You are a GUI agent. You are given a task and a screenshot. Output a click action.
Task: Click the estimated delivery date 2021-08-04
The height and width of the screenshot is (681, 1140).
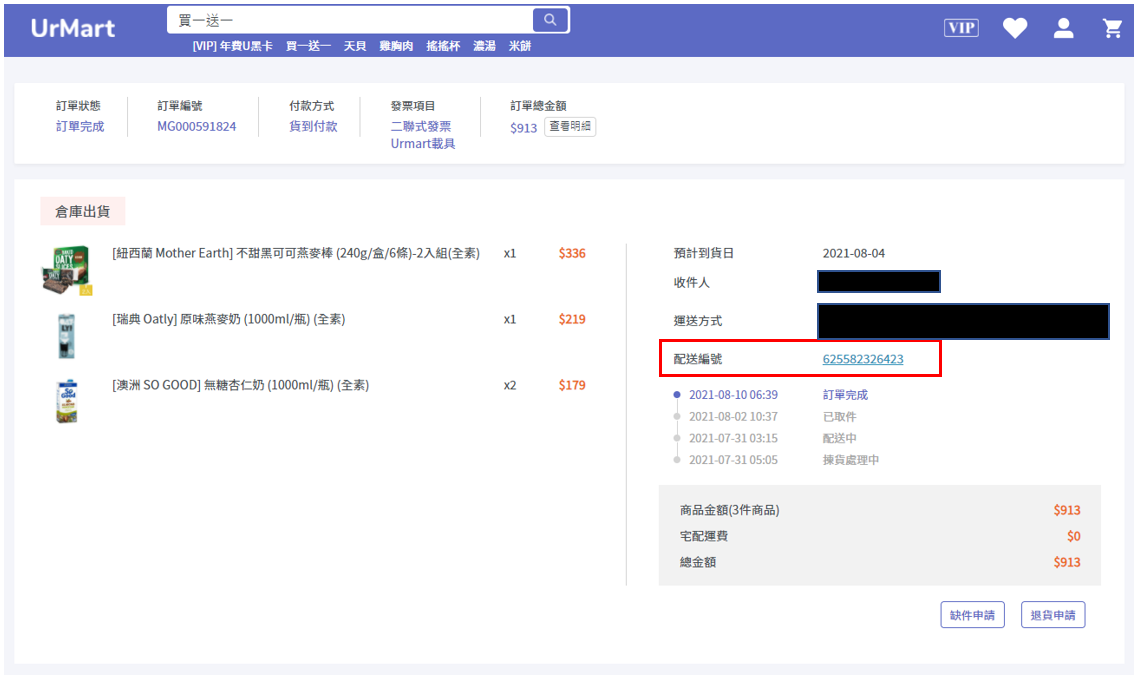click(854, 254)
